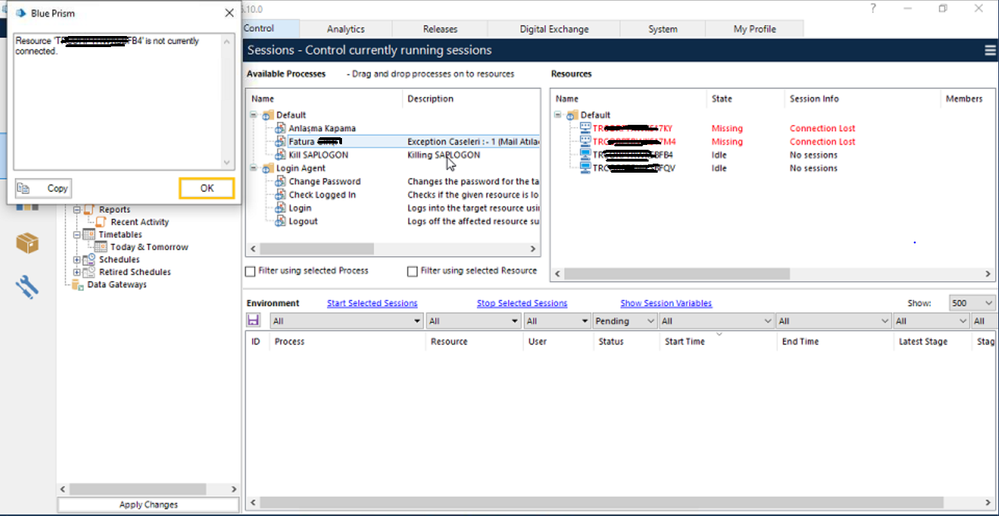Screen dimensions: 999x516
Task: Open the Resource filter dropdown
Action: [474, 321]
